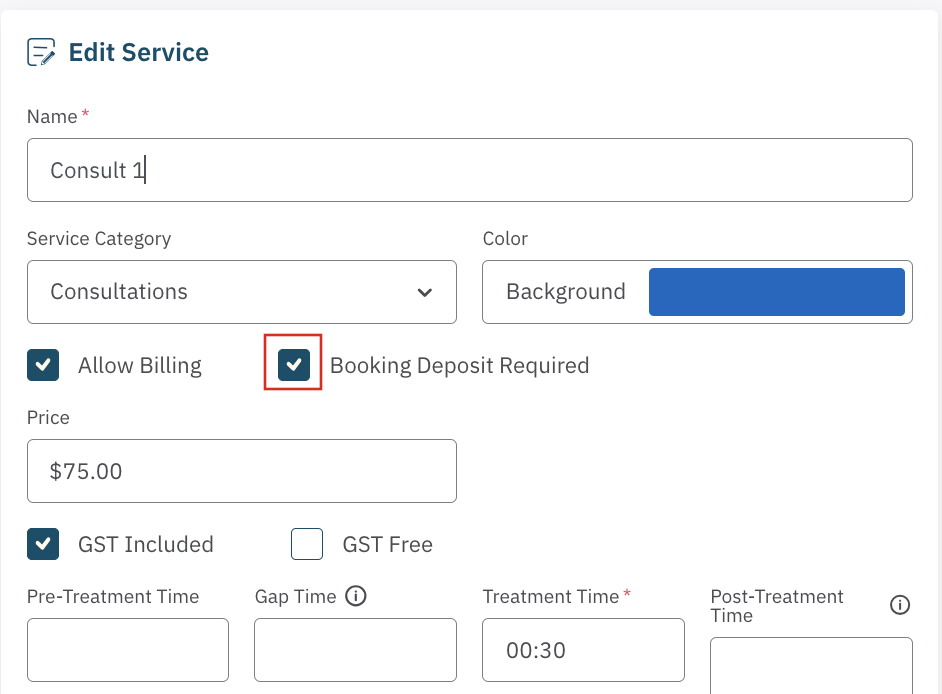Screen dimensions: 942x694
Task: Focus the Name field containing Consult 1
Action: pyautogui.click(x=469, y=170)
